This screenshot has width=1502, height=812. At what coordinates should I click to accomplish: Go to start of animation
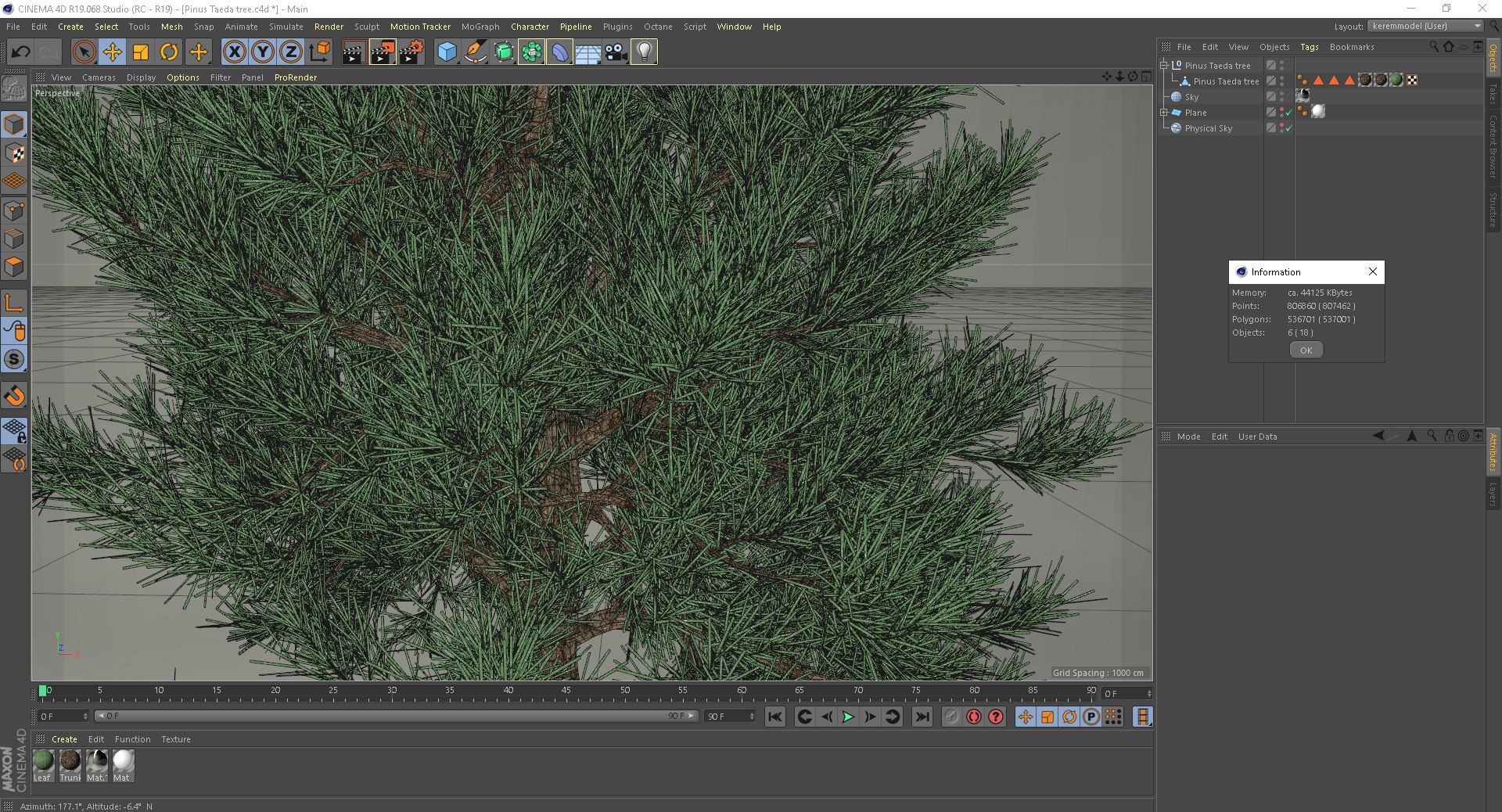click(774, 717)
